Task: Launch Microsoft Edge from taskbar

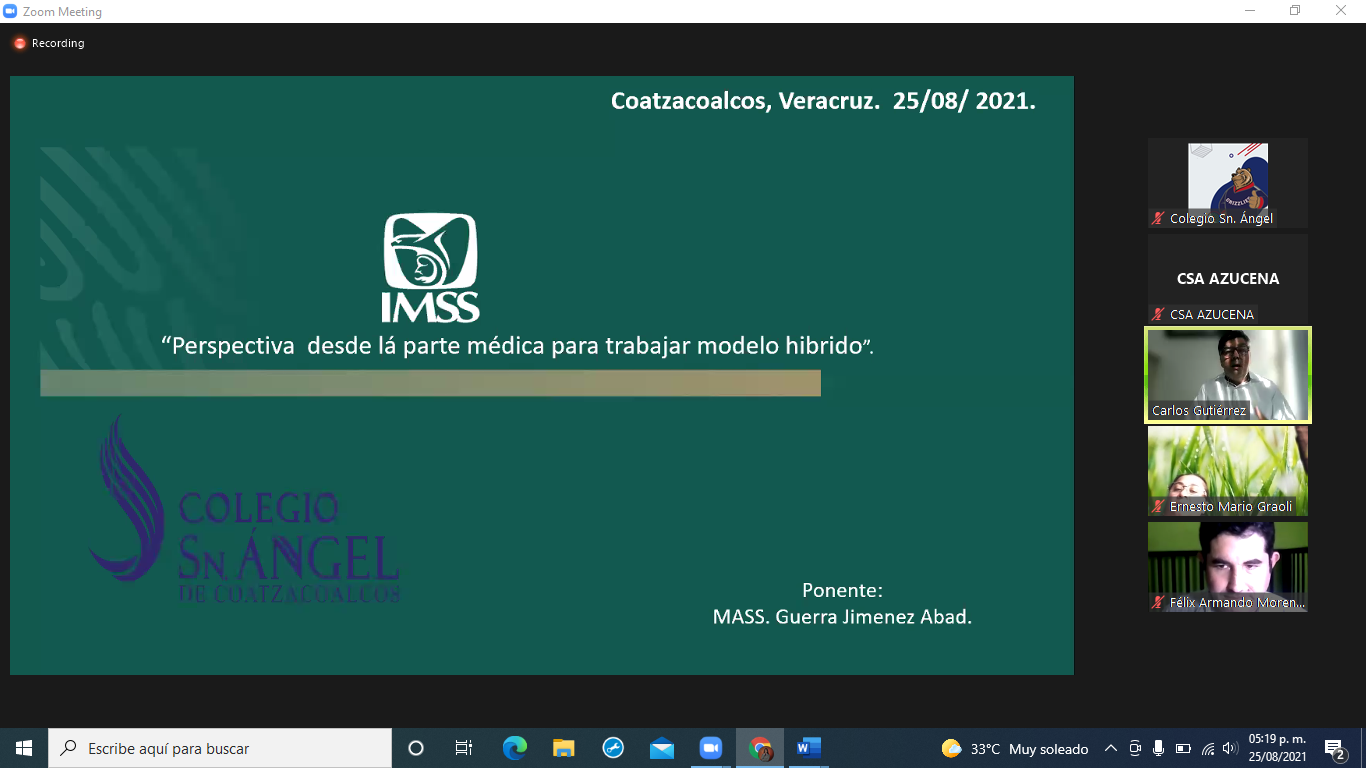Action: [x=515, y=748]
